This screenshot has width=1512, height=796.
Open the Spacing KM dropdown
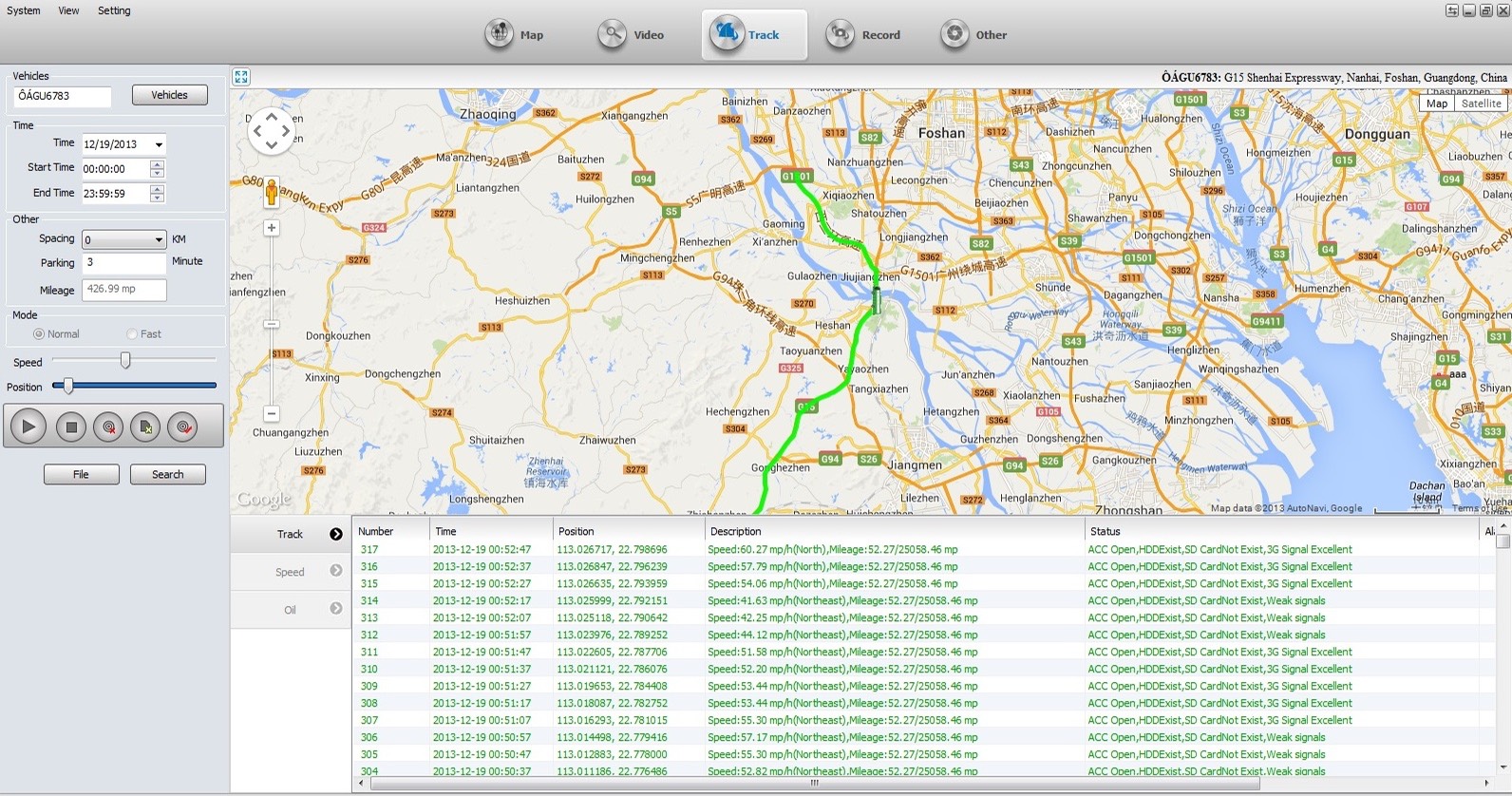159,240
